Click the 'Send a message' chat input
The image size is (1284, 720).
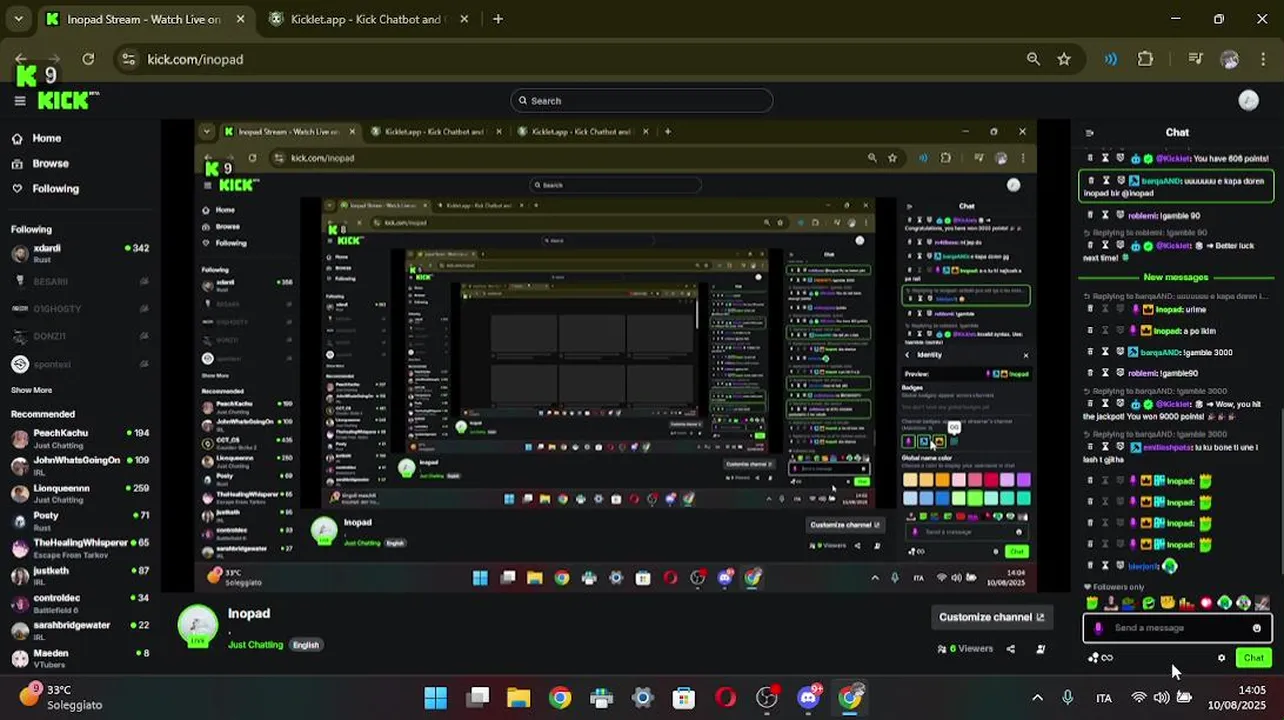coord(1177,628)
